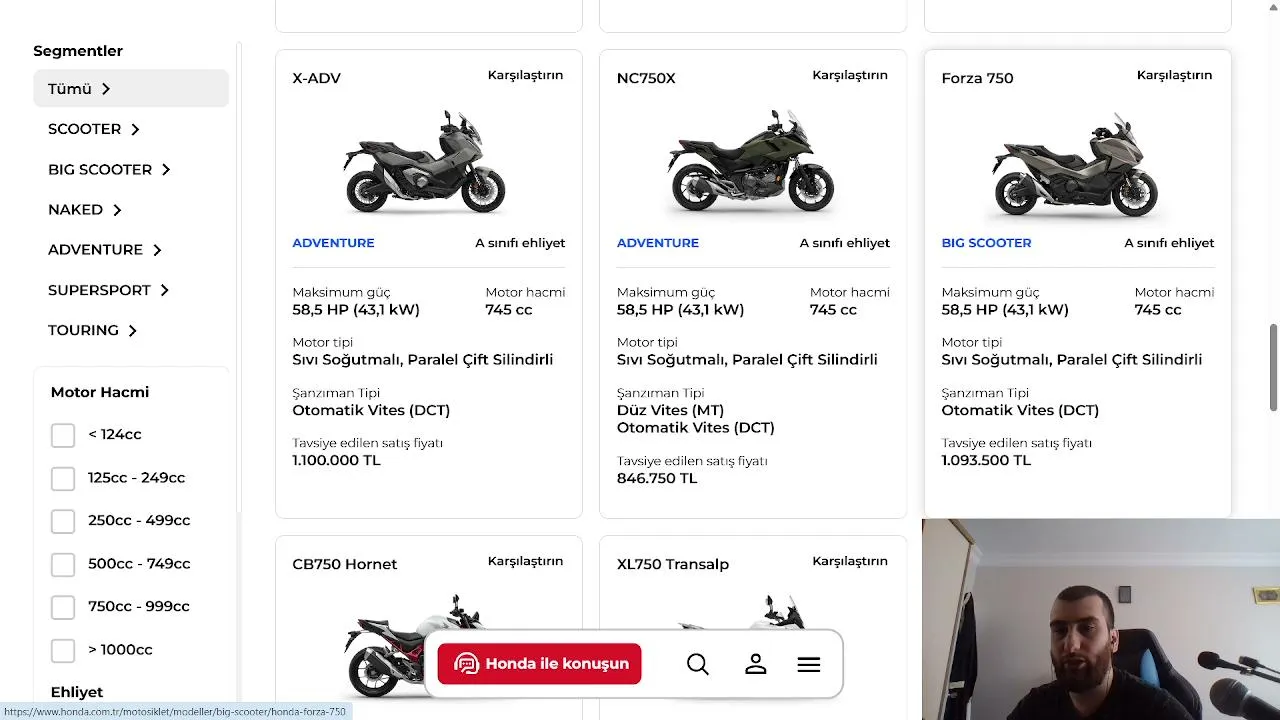The height and width of the screenshot is (720, 1280).
Task: Expand the SCOOTER segment chevron
Action: (x=135, y=129)
